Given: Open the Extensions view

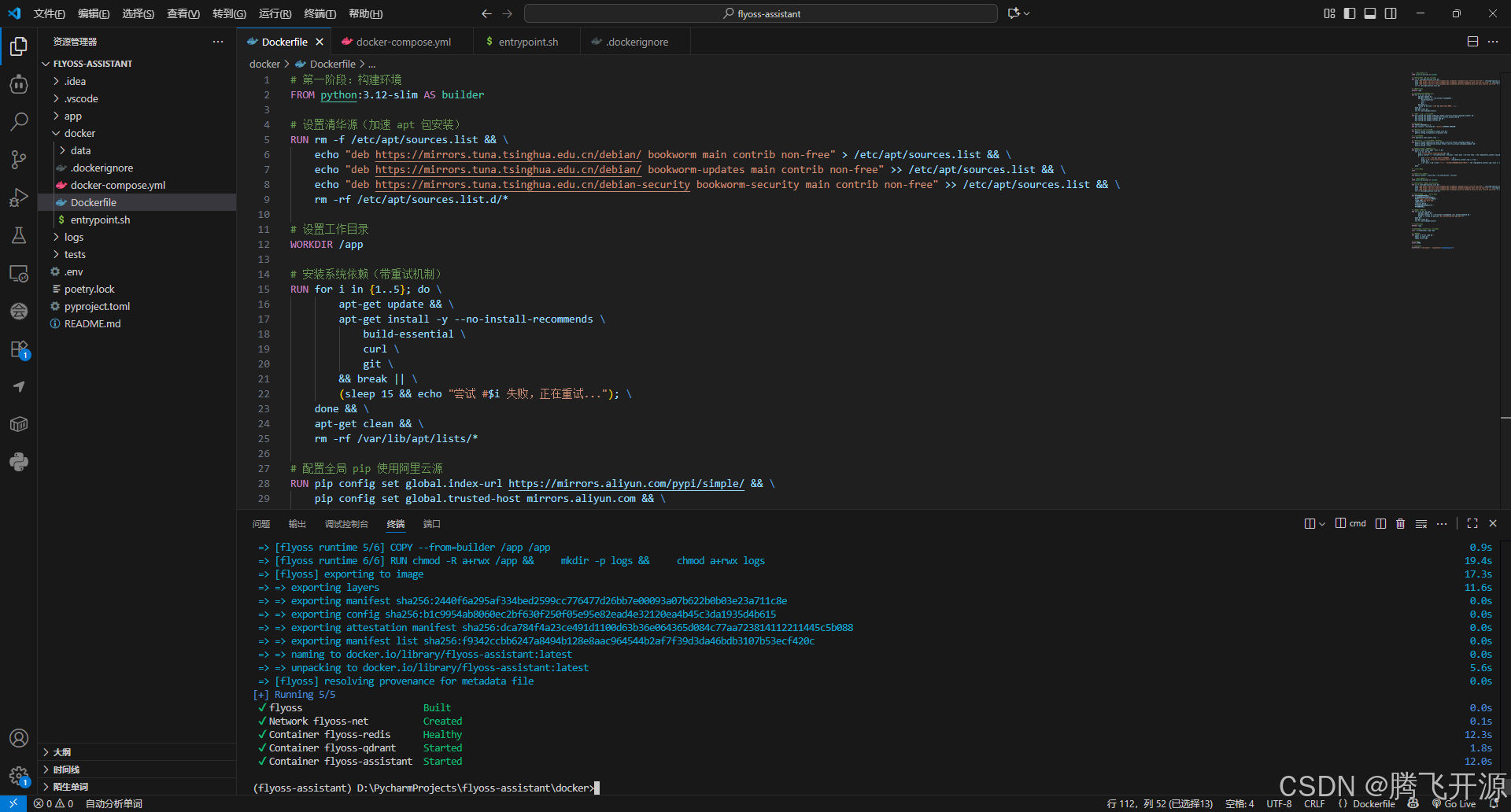Looking at the screenshot, I should [19, 349].
